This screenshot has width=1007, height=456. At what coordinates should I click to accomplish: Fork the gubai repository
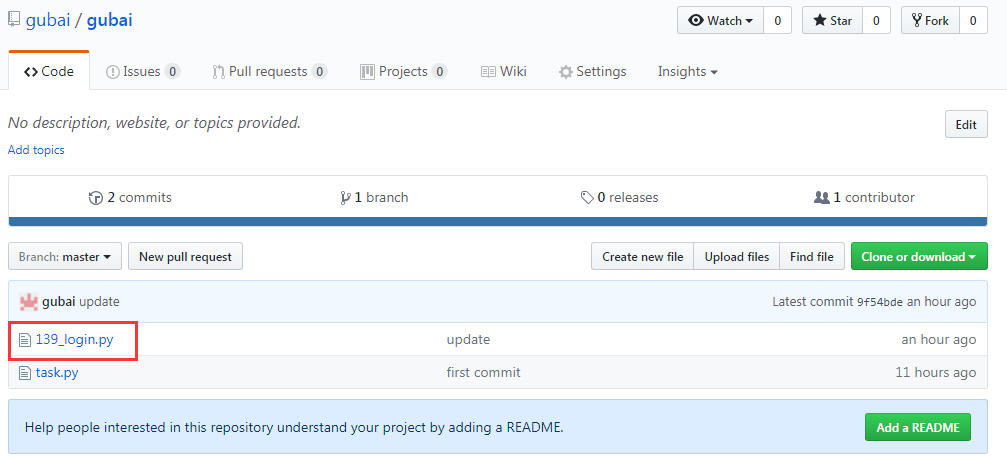click(x=930, y=21)
